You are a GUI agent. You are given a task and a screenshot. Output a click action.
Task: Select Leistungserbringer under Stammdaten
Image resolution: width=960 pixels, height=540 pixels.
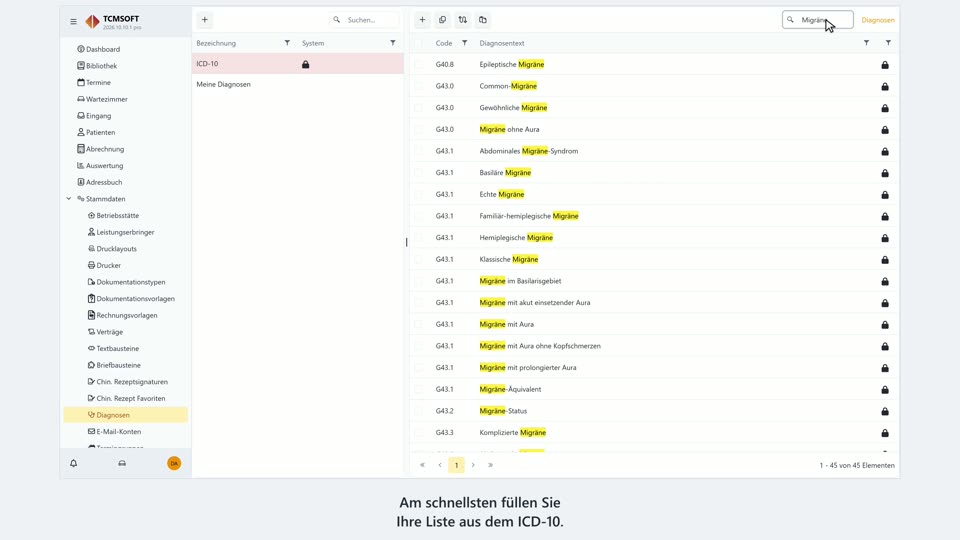click(x=121, y=232)
